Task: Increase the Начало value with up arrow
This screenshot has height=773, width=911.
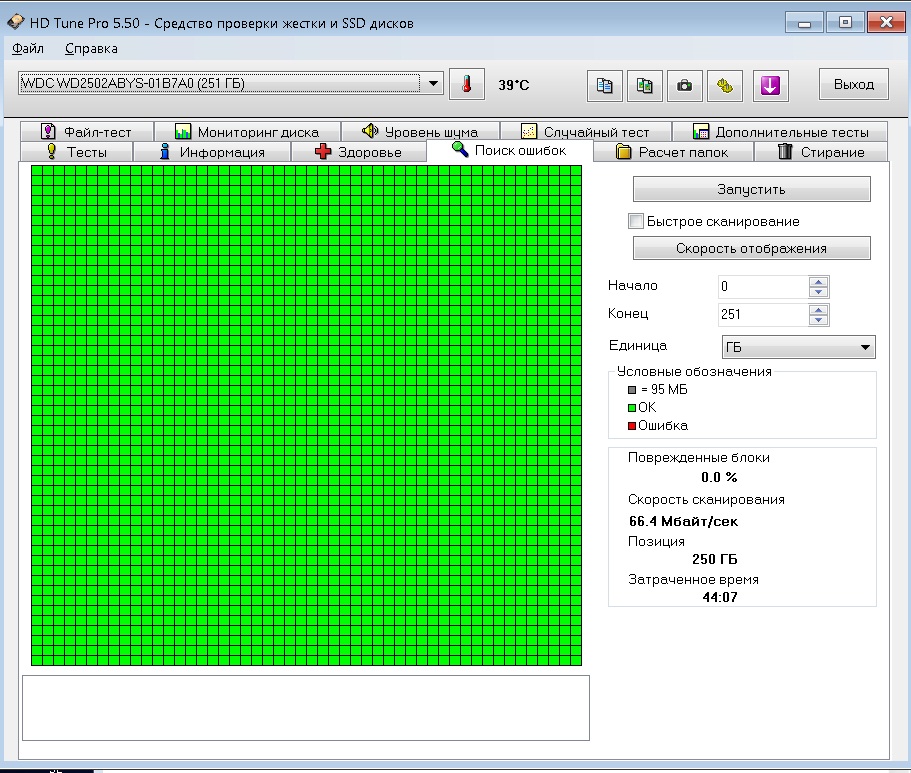Action: coord(818,282)
